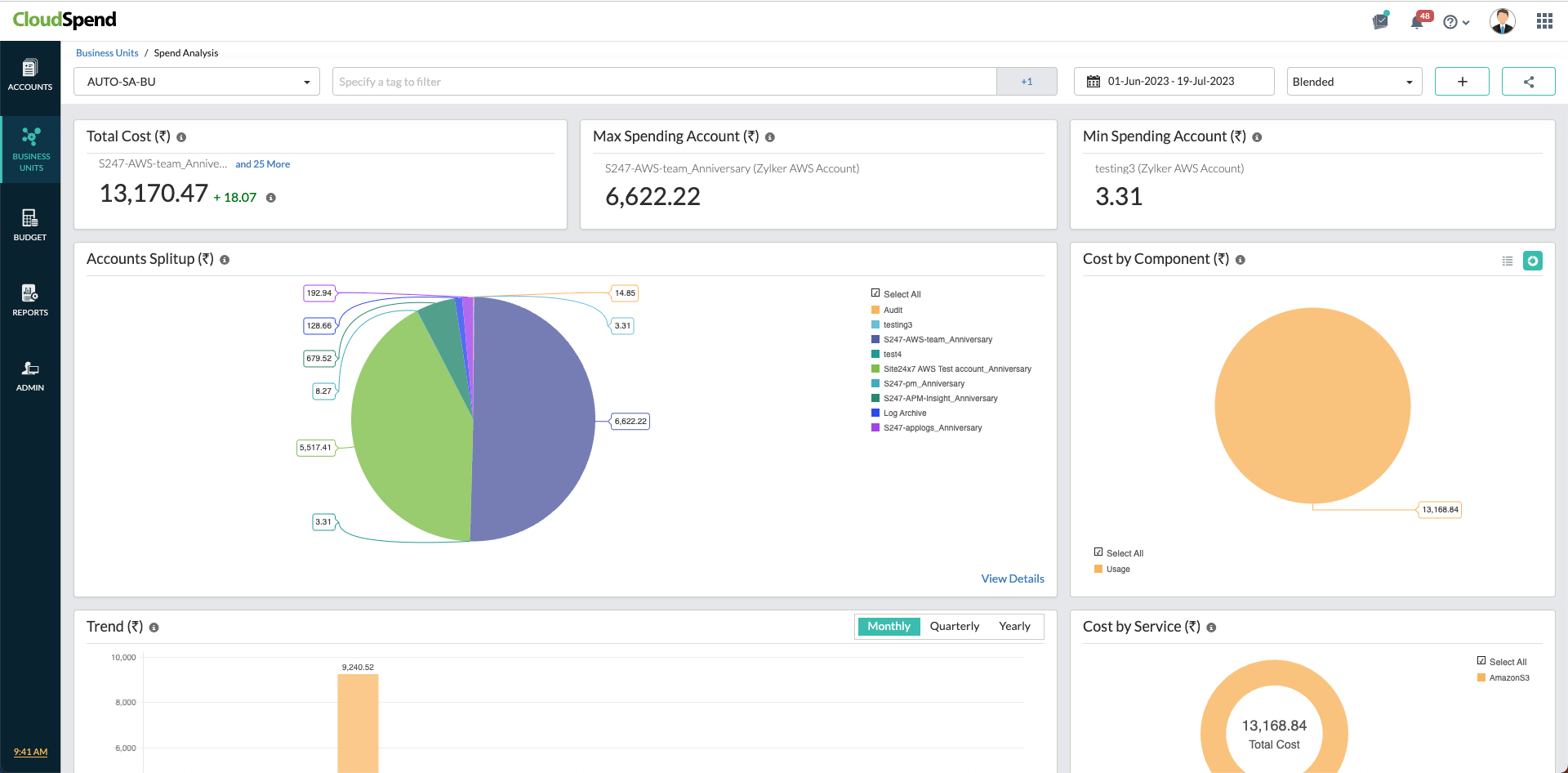Open the AUTO-SA-BU business unit dropdown
The height and width of the screenshot is (773, 1568).
tap(196, 81)
